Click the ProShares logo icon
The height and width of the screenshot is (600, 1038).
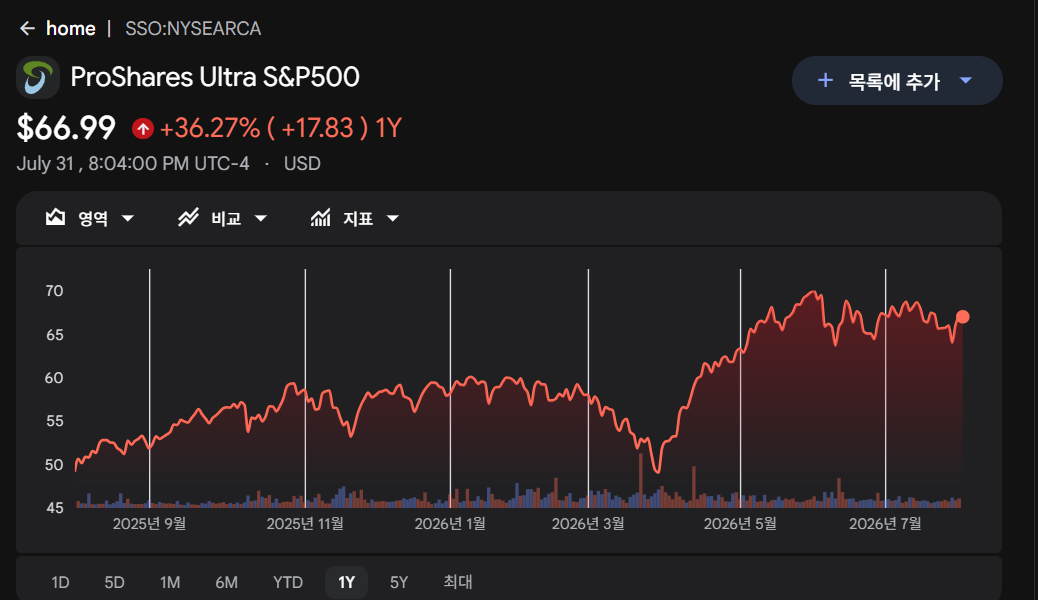pyautogui.click(x=38, y=77)
